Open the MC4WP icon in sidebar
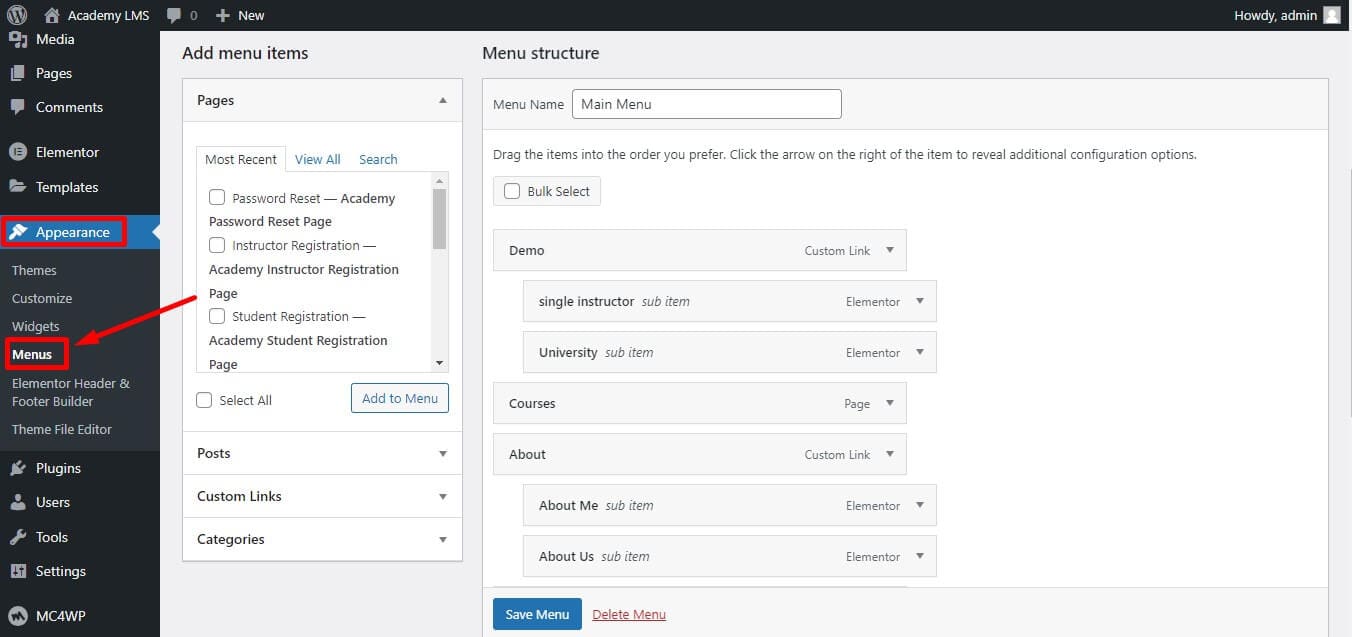The image size is (1352, 637). tap(17, 616)
